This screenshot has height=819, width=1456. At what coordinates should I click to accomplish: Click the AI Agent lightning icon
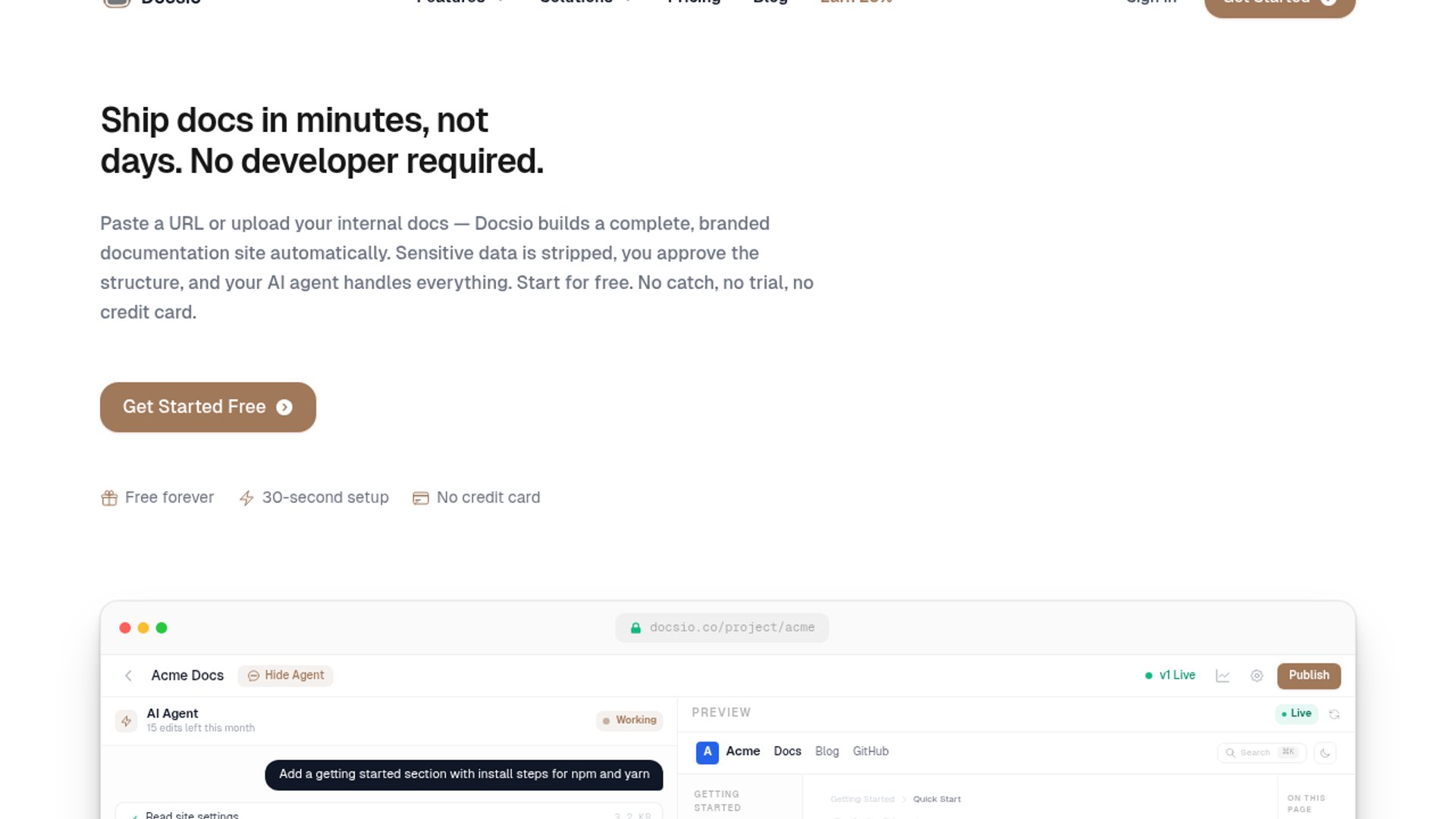pos(127,720)
